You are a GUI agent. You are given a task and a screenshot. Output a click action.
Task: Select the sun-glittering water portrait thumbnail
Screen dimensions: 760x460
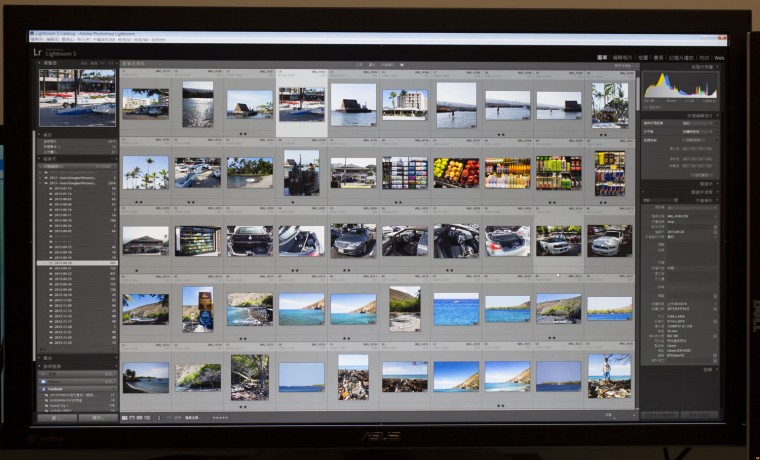(x=198, y=104)
